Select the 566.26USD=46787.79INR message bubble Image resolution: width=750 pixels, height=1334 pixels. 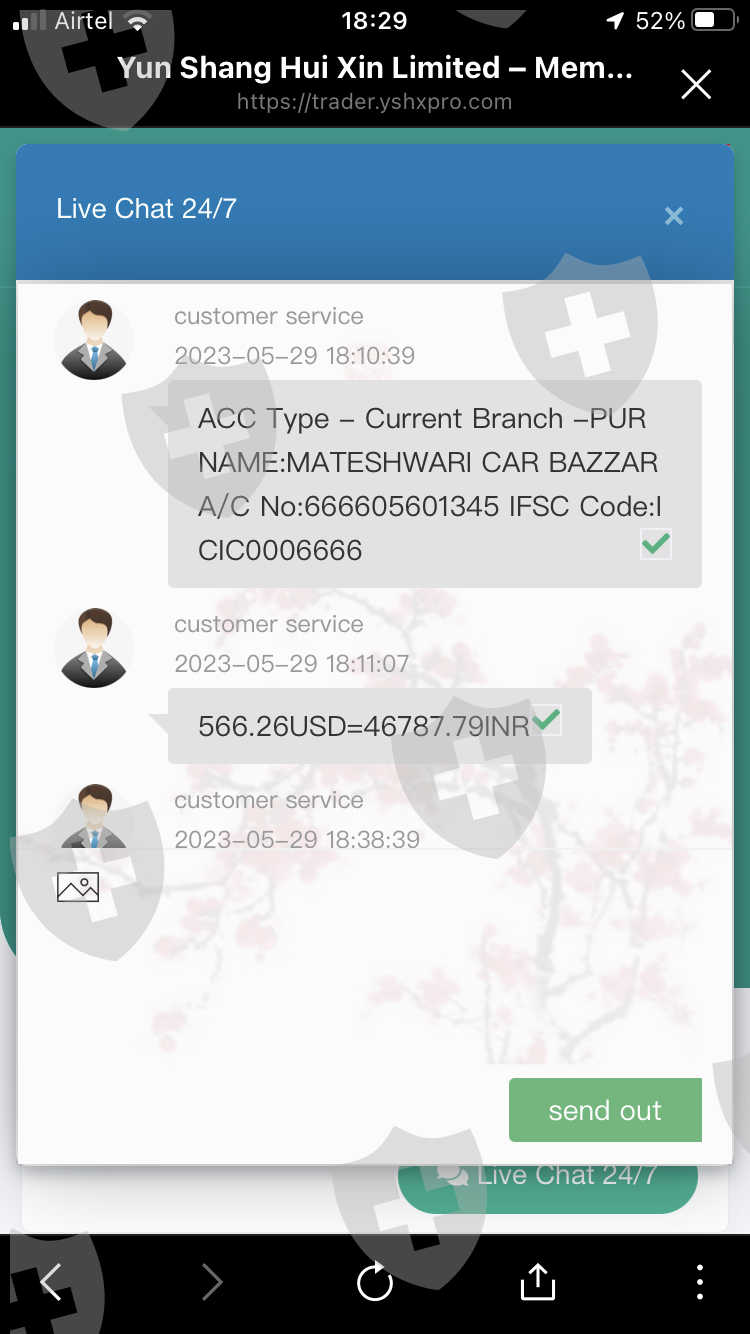pos(380,726)
